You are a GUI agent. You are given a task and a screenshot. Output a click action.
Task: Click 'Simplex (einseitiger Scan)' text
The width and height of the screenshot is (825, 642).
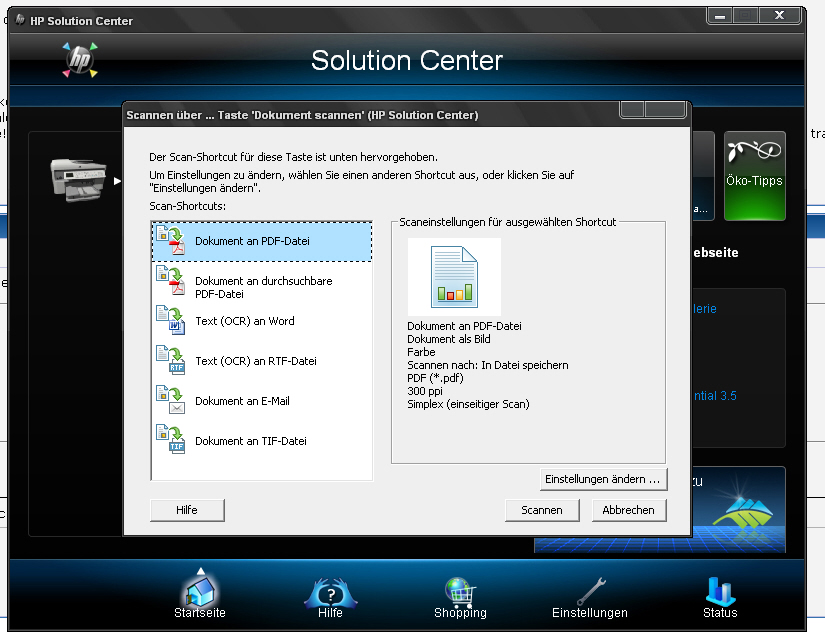click(x=468, y=404)
